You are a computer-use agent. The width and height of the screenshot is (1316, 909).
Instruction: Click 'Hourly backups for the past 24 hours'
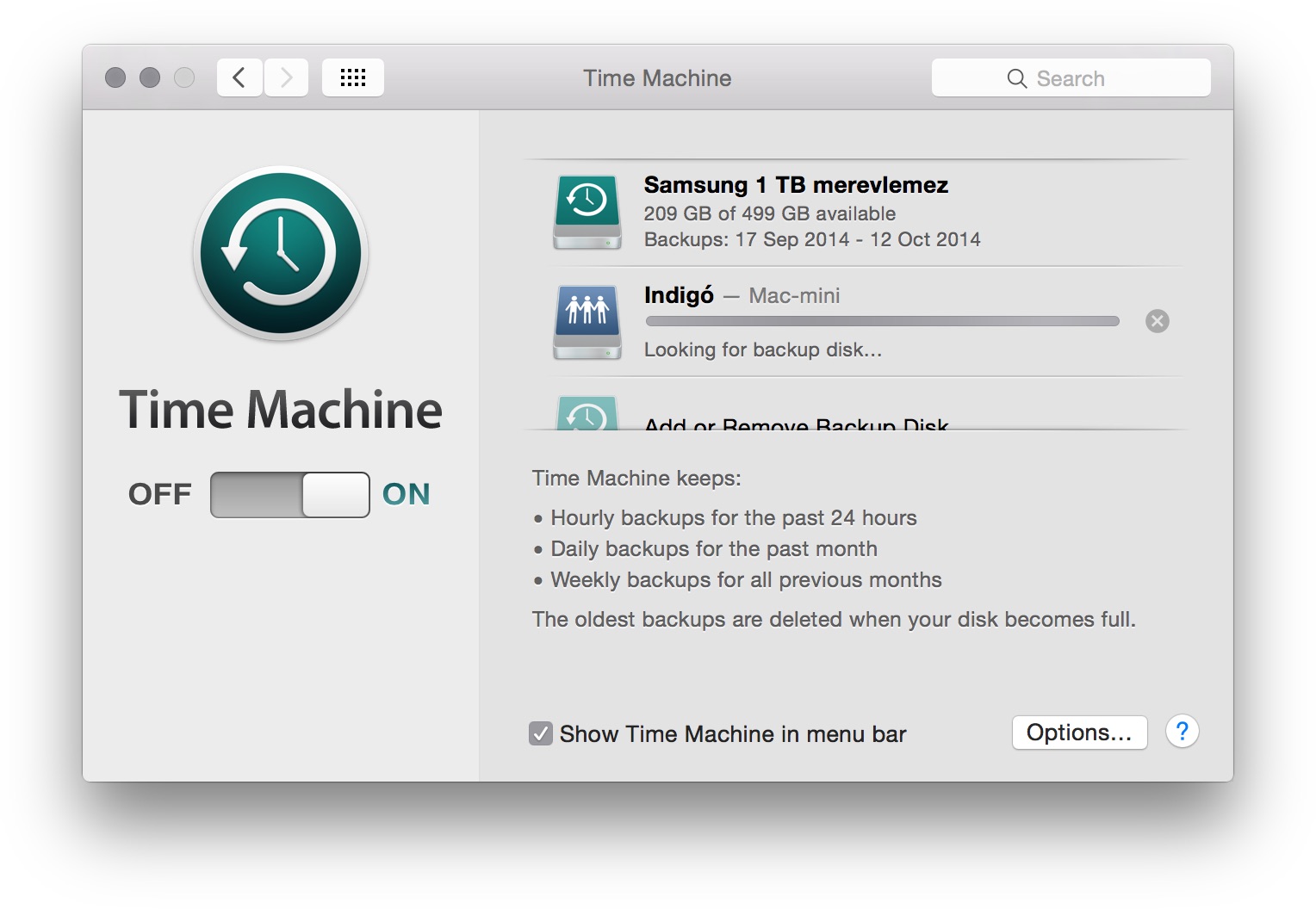click(x=734, y=517)
